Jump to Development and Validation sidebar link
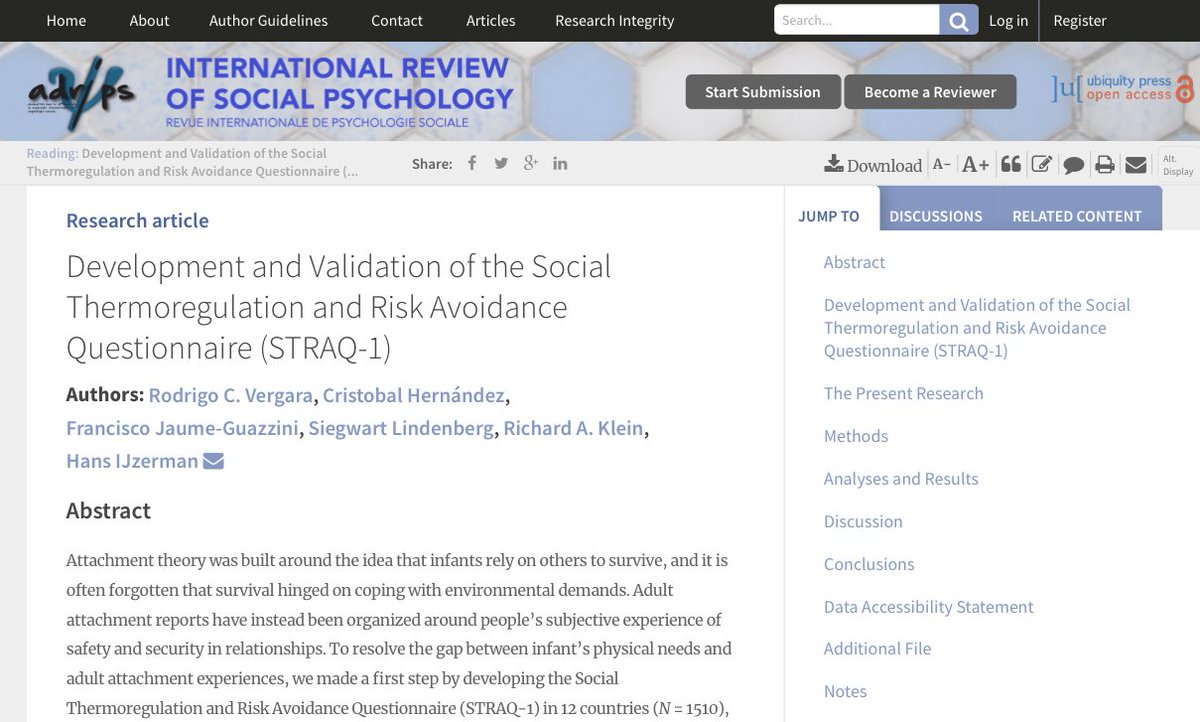 pos(977,328)
